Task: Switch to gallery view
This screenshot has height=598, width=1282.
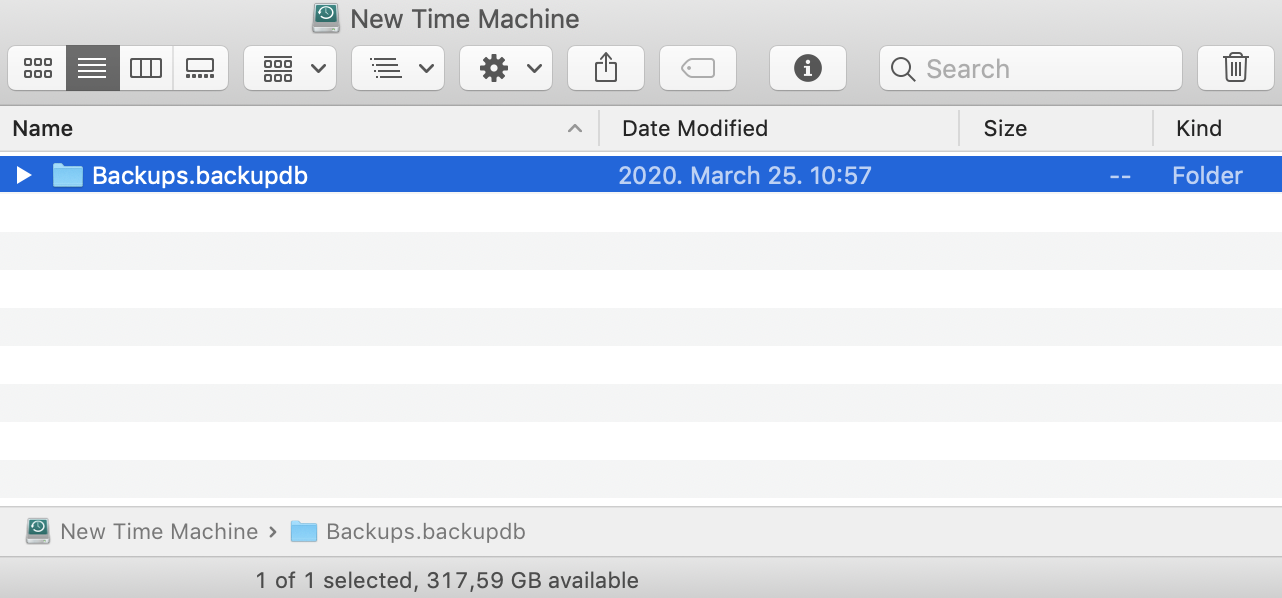Action: 200,69
